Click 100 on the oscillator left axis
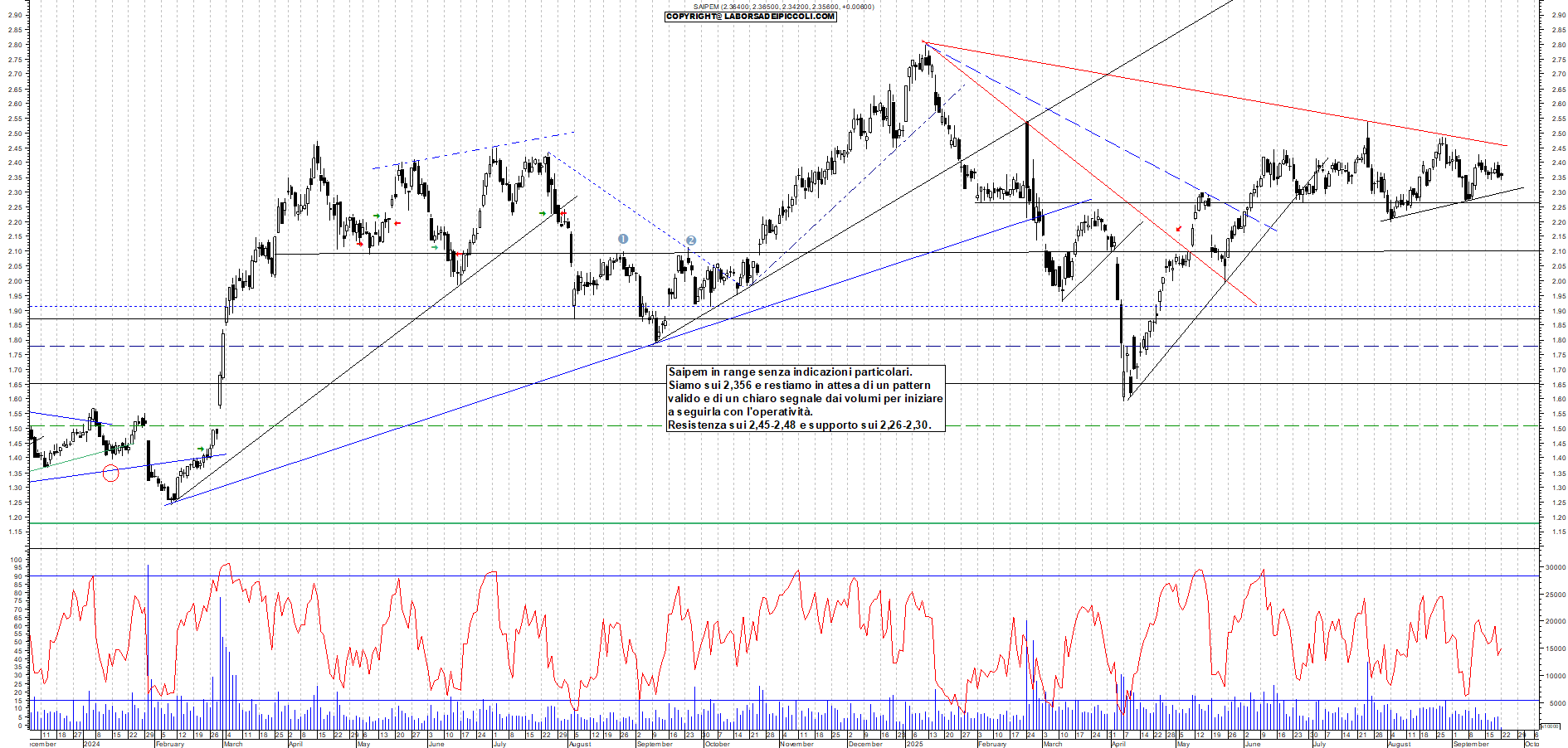 coord(17,560)
